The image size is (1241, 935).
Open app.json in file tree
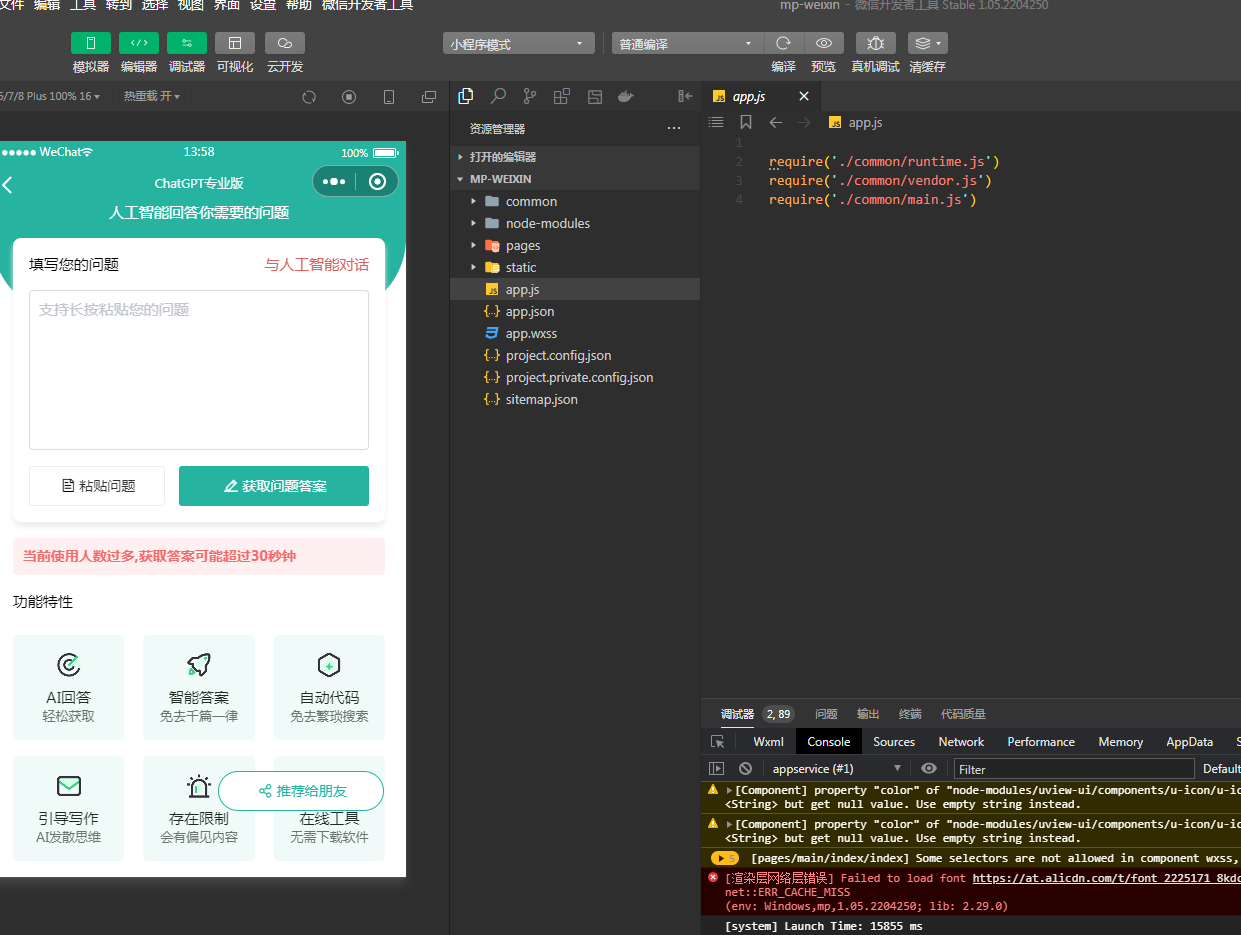point(575,311)
